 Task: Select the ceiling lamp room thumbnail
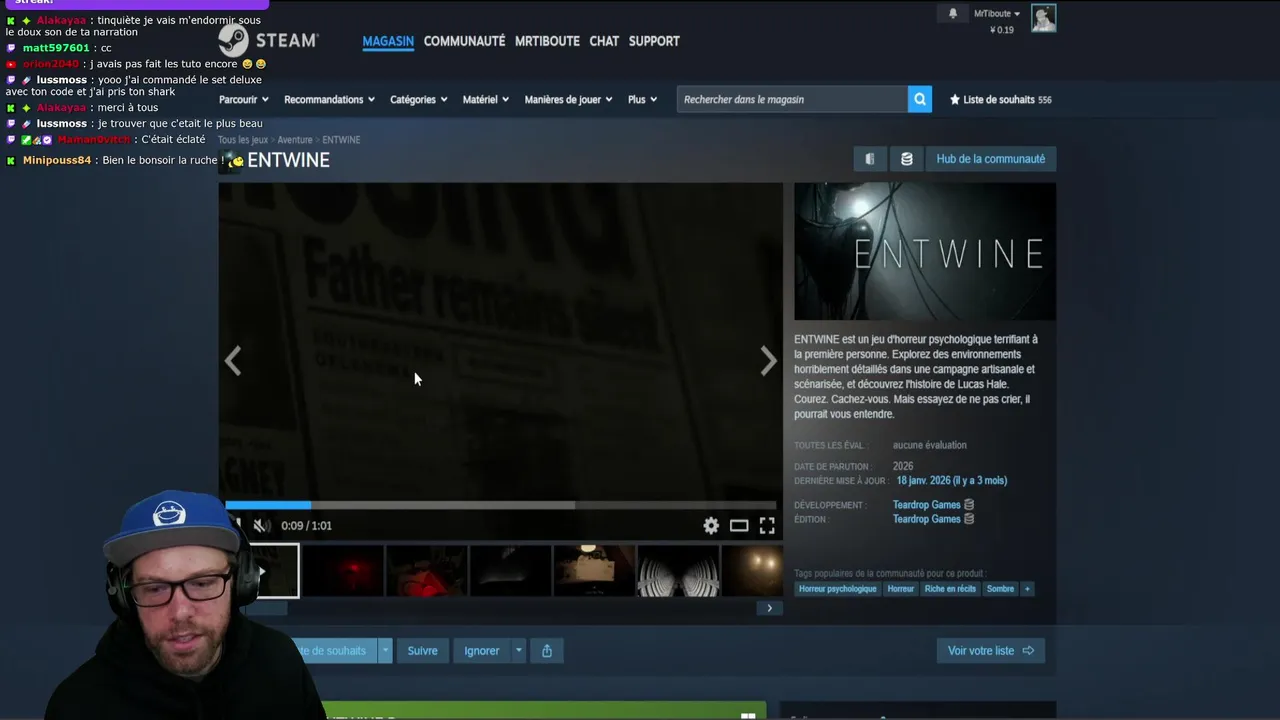594,571
